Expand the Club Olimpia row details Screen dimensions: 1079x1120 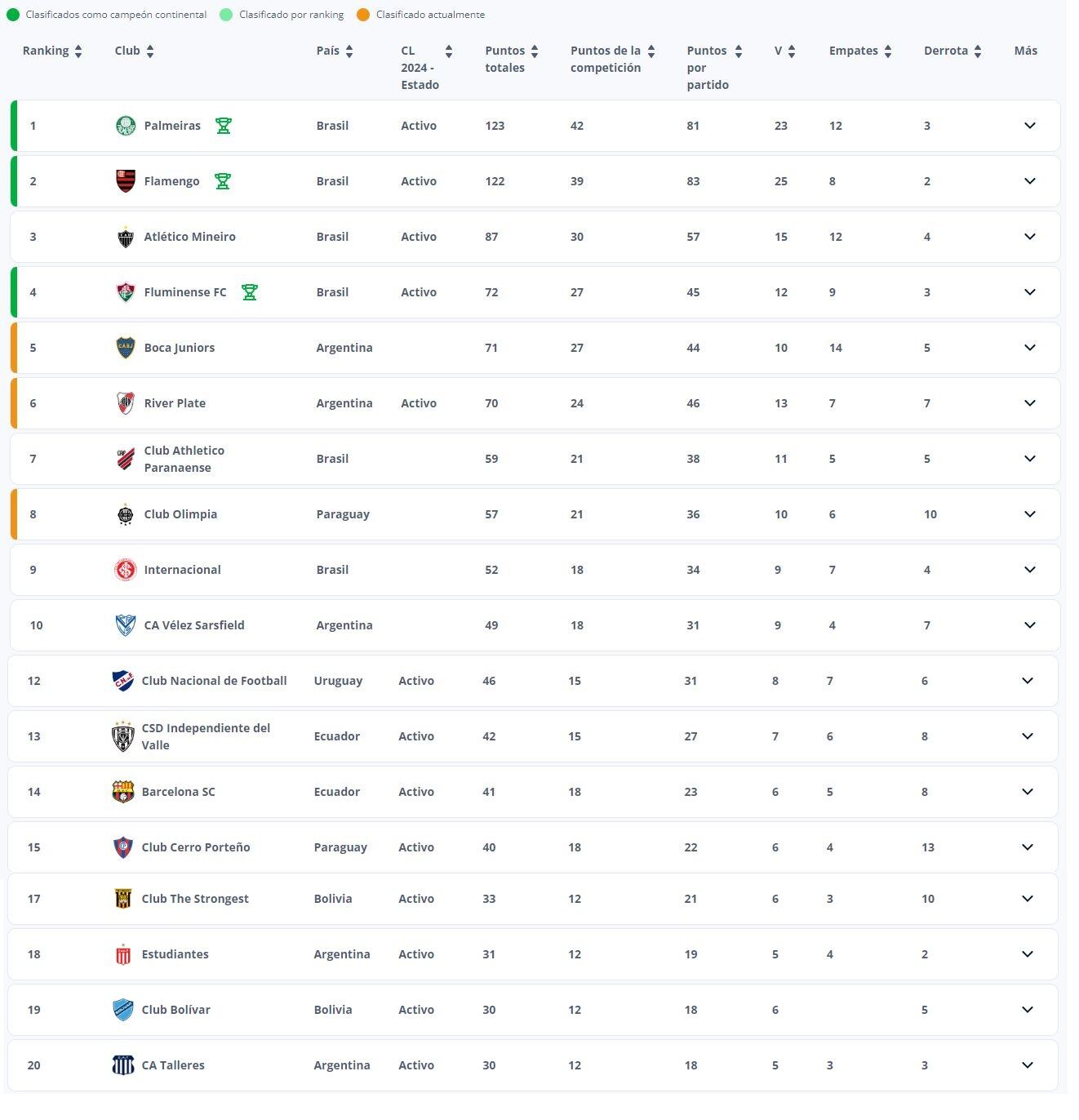(1030, 514)
